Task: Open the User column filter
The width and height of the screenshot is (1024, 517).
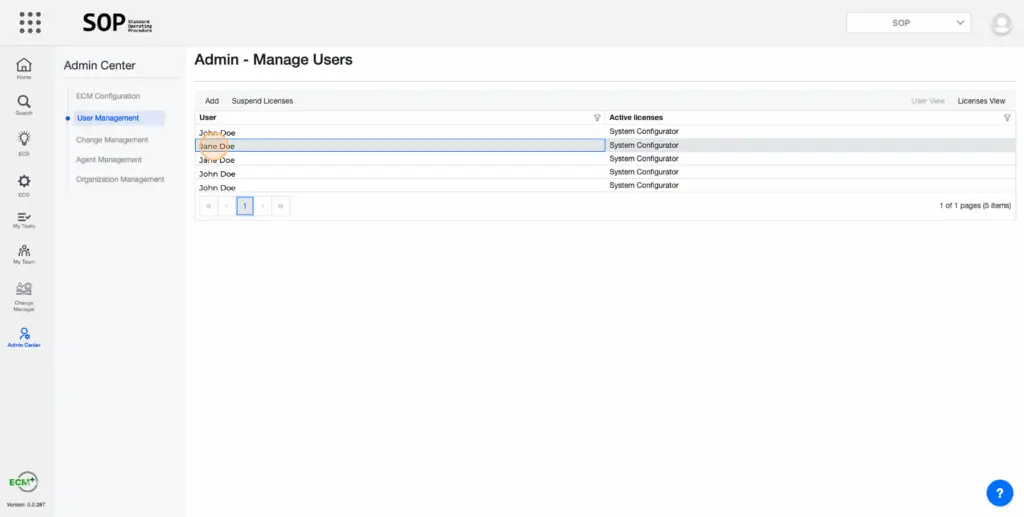Action: pyautogui.click(x=597, y=118)
